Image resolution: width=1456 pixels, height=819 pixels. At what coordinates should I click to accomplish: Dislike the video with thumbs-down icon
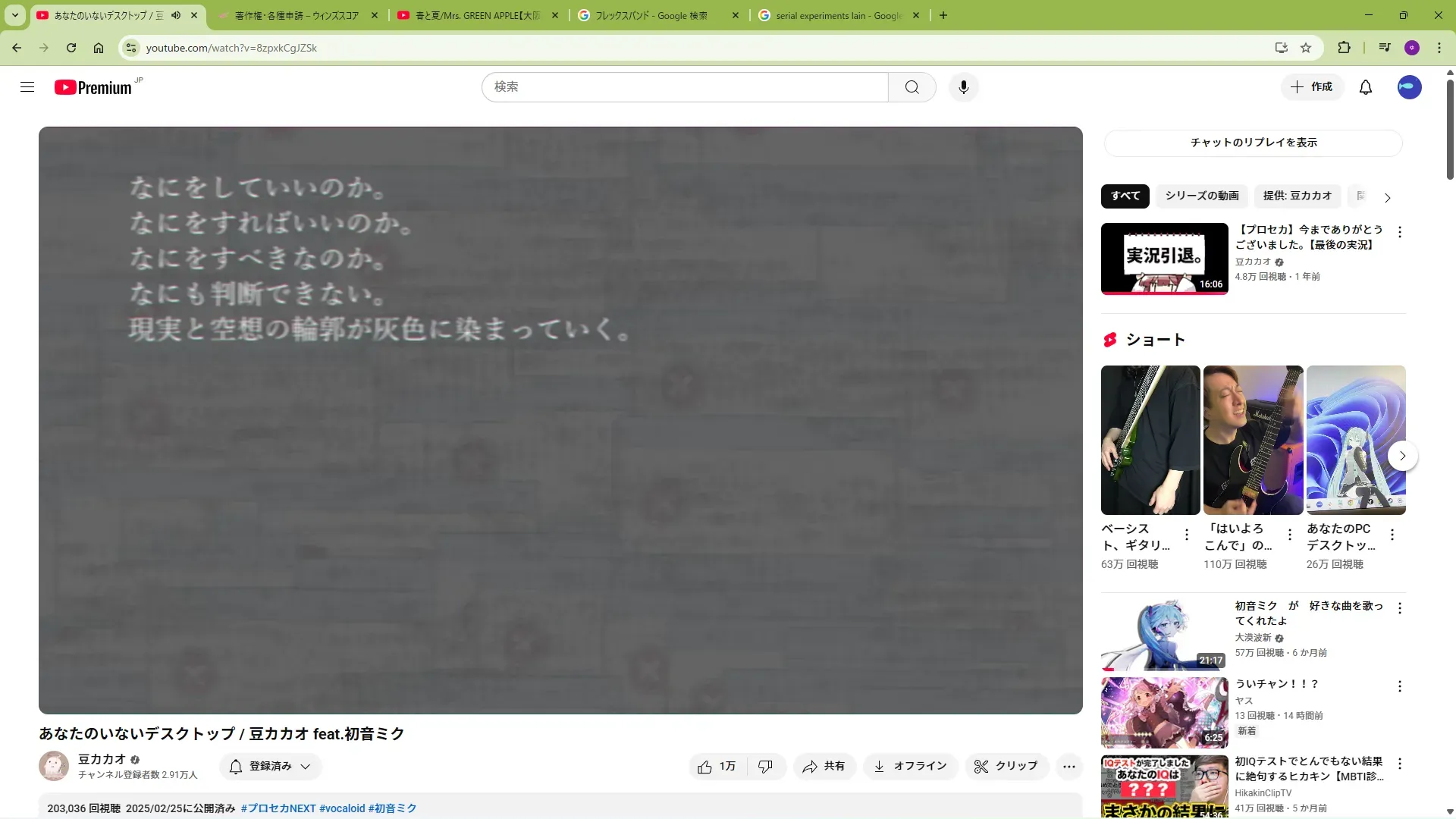tap(765, 767)
